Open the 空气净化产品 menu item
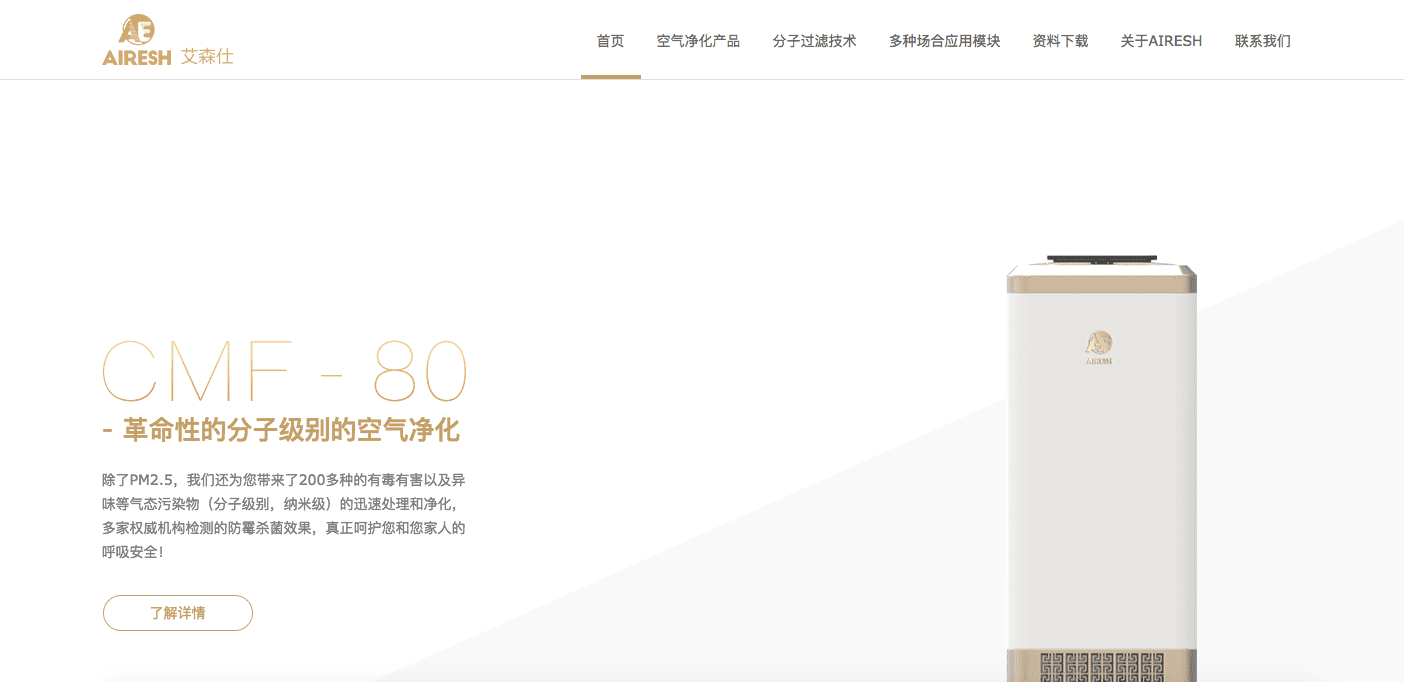This screenshot has width=1404, height=682. point(698,41)
